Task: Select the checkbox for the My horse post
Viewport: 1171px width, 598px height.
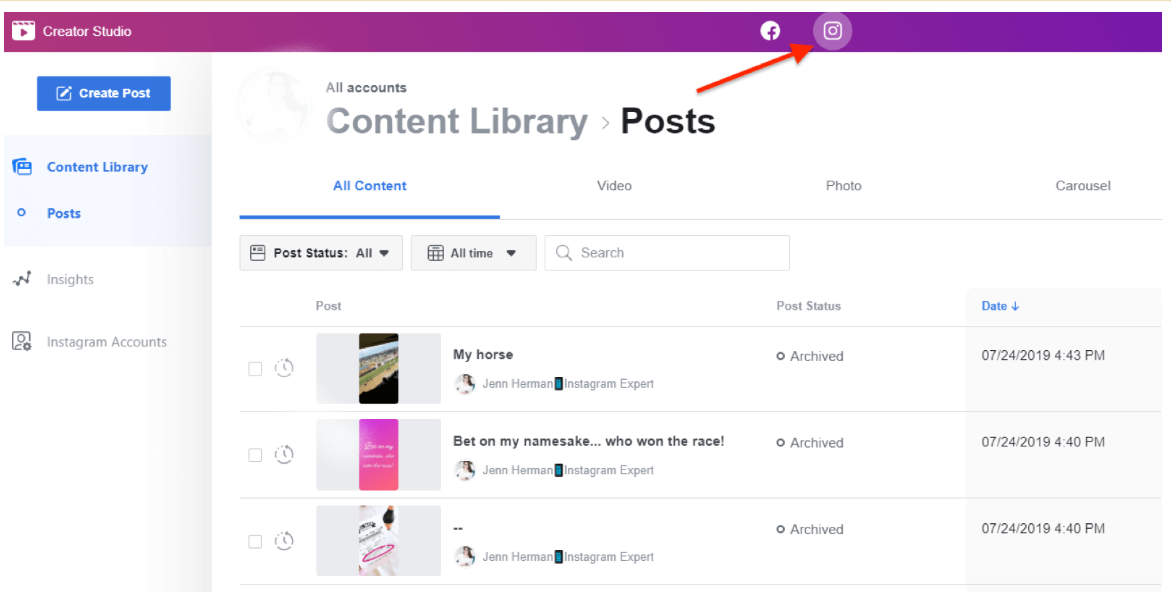Action: pyautogui.click(x=254, y=368)
